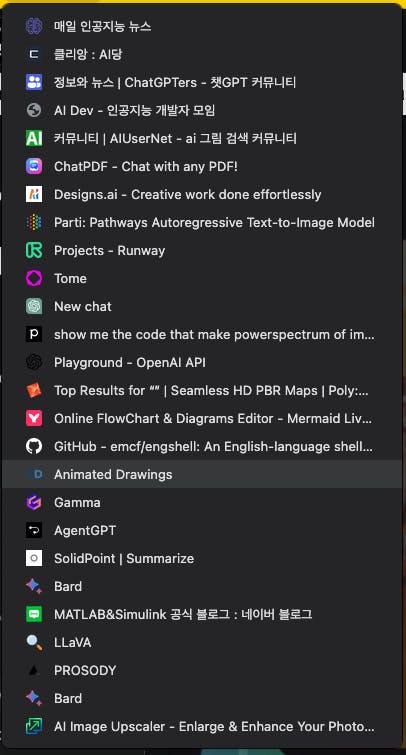Viewport: 406px width, 755px height.
Task: Click the AgentGPT black favicon
Action: coord(34,530)
